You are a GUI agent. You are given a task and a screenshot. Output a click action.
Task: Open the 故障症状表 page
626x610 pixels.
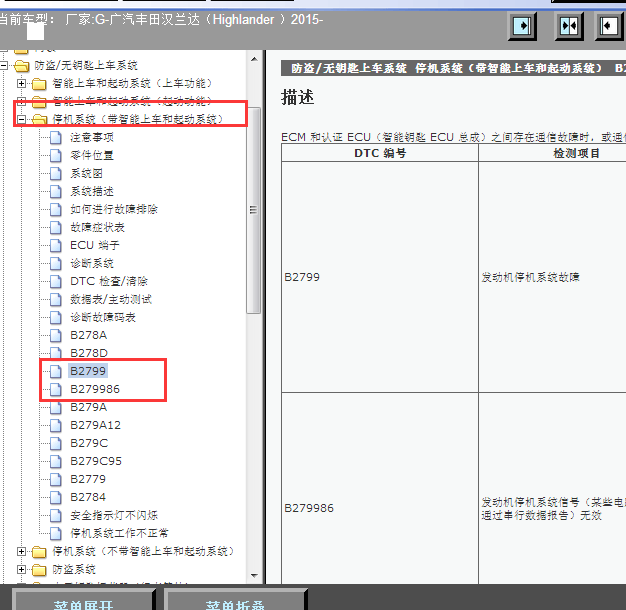[97, 227]
